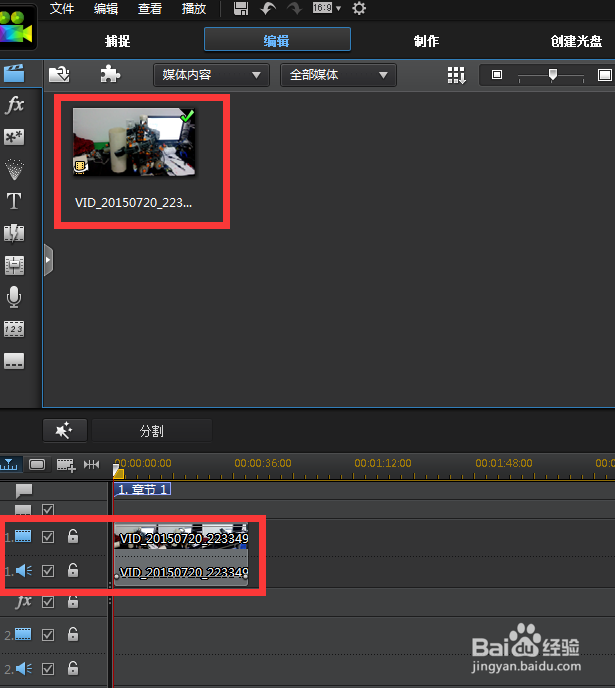The image size is (615, 688).
Task: Click the plug-ins puzzle piece icon
Action: pyautogui.click(x=110, y=74)
